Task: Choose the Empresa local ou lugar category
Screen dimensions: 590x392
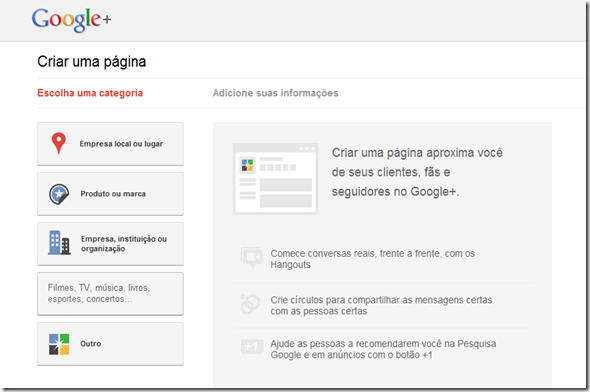Action: point(110,144)
